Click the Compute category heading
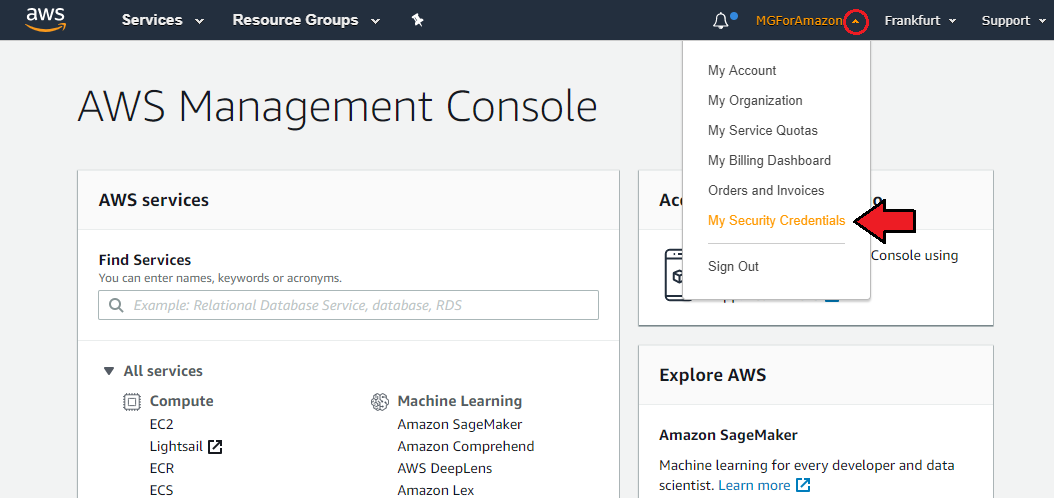This screenshot has height=498, width=1054. [181, 401]
